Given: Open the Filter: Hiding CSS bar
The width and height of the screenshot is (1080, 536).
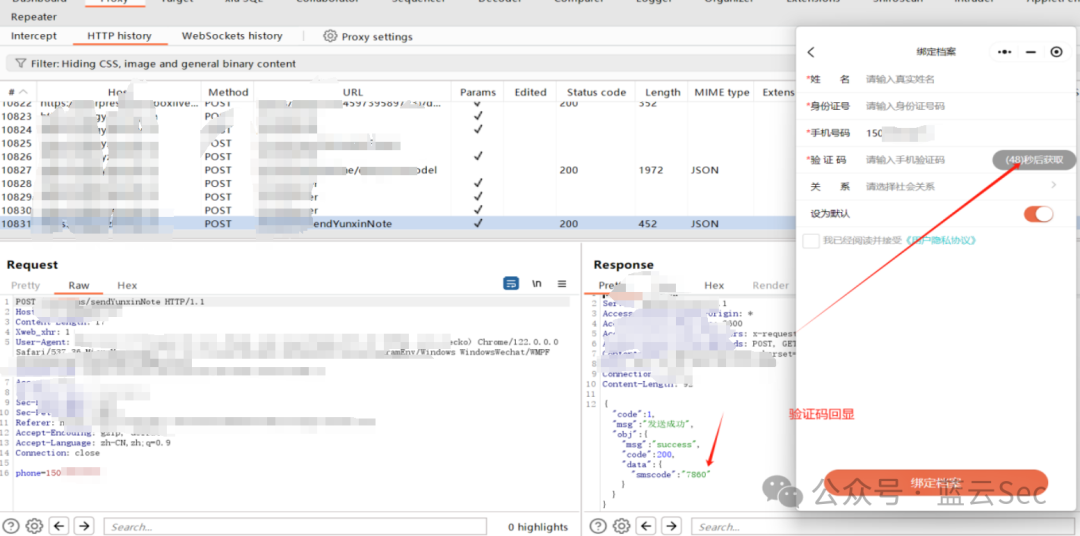Looking at the screenshot, I should click(x=400, y=63).
